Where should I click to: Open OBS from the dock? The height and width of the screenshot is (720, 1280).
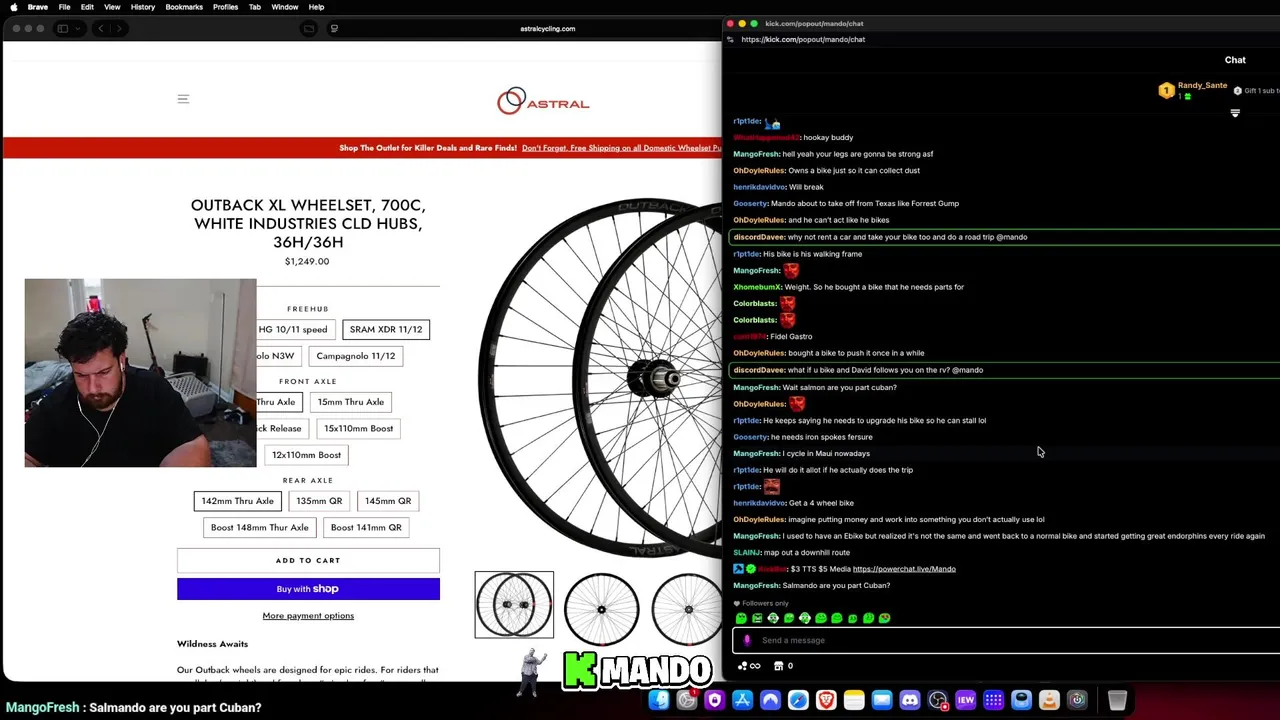coord(938,700)
